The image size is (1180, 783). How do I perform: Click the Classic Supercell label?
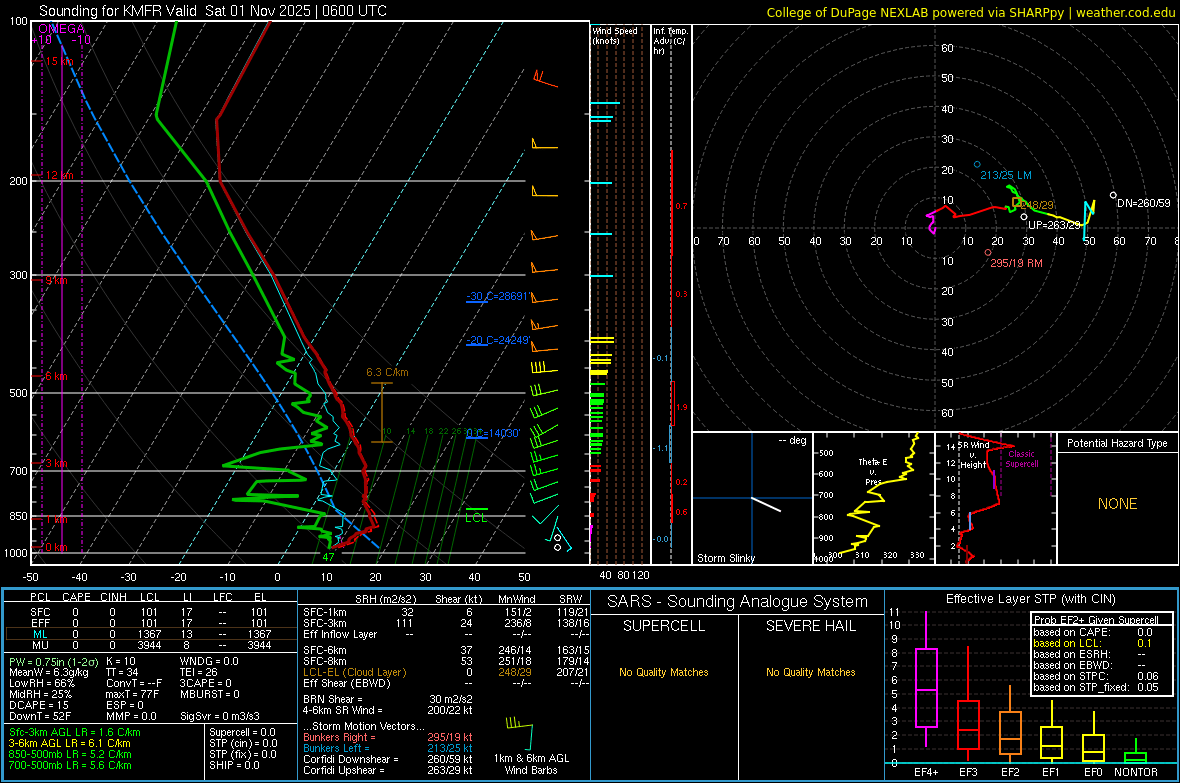[1022, 459]
